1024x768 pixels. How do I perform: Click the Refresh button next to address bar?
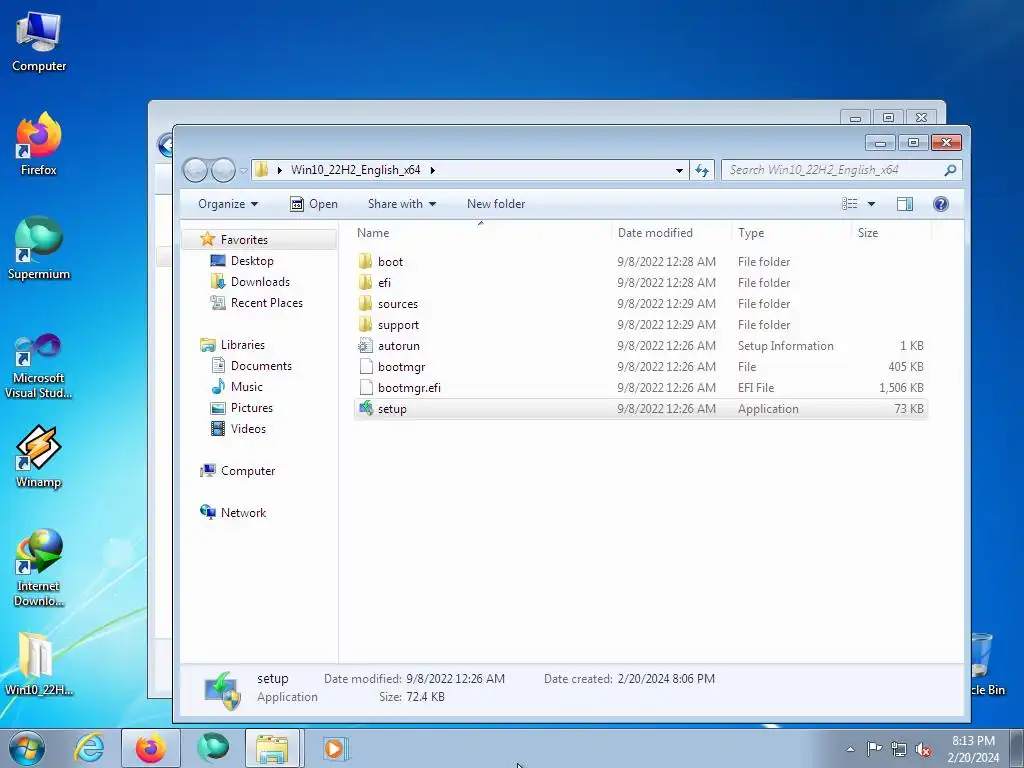tap(702, 170)
